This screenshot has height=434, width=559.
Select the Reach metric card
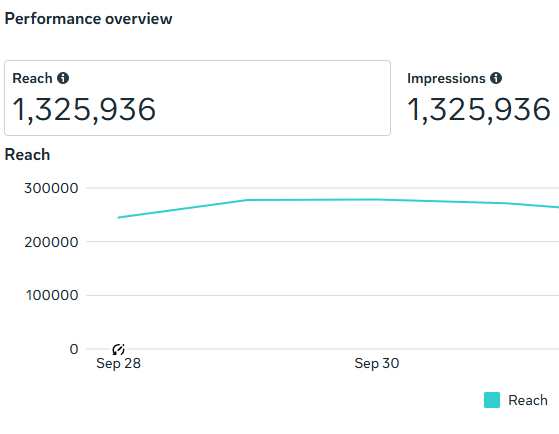(198, 98)
